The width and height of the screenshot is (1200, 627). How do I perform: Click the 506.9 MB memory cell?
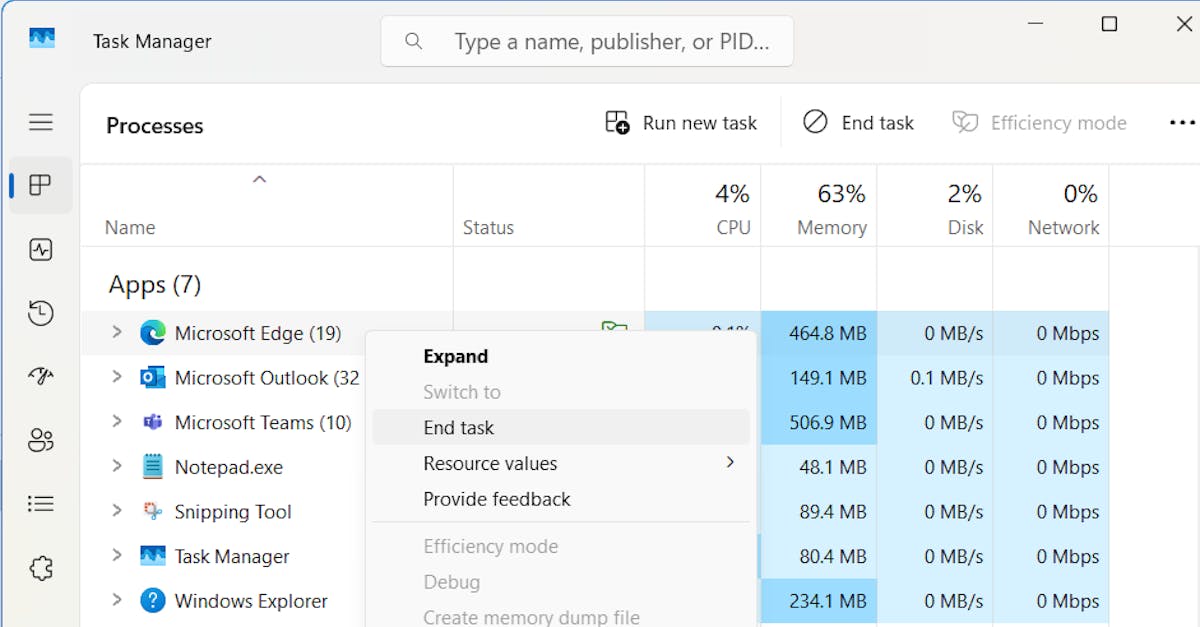pos(819,422)
